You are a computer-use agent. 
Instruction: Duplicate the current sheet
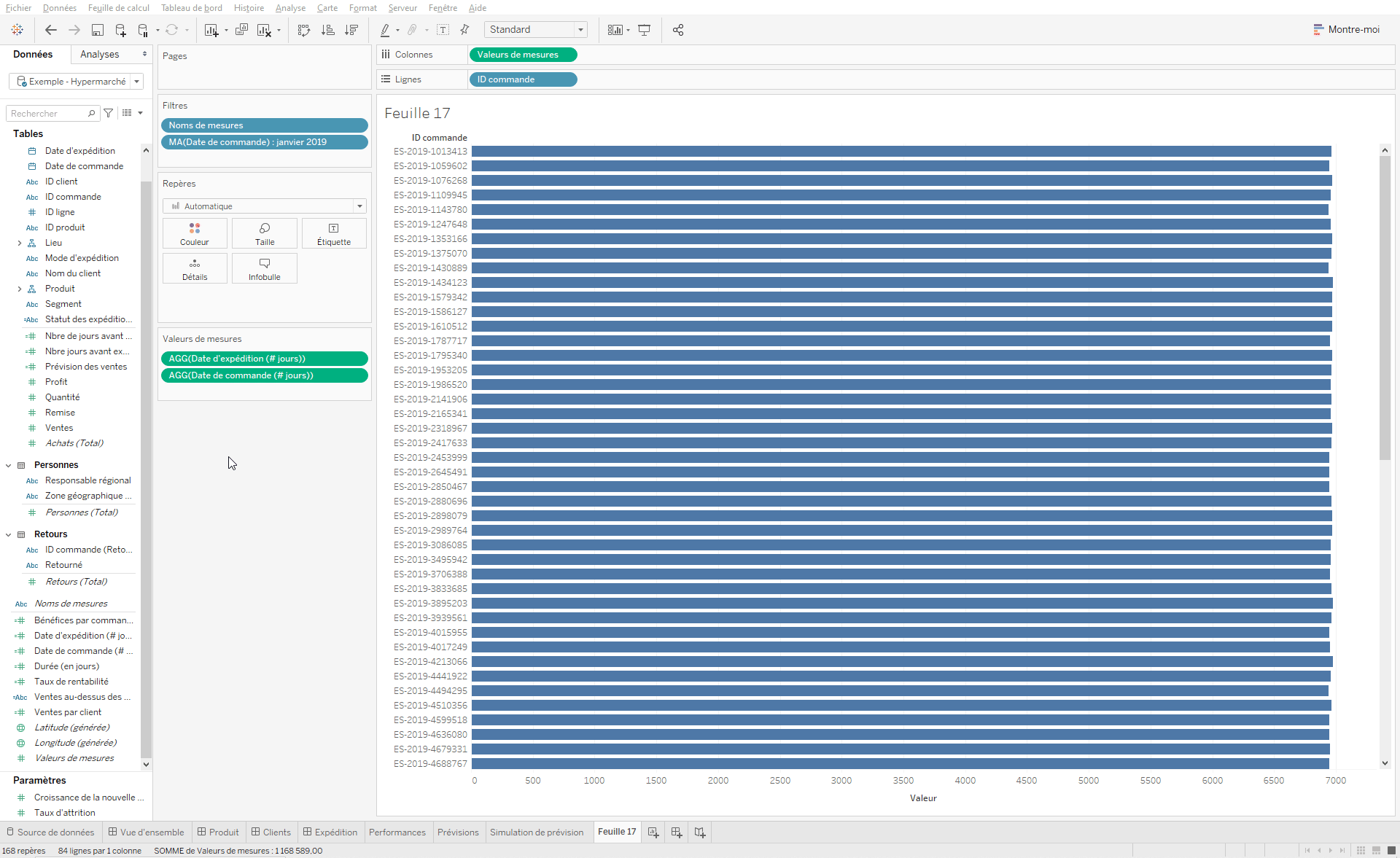coord(241,30)
